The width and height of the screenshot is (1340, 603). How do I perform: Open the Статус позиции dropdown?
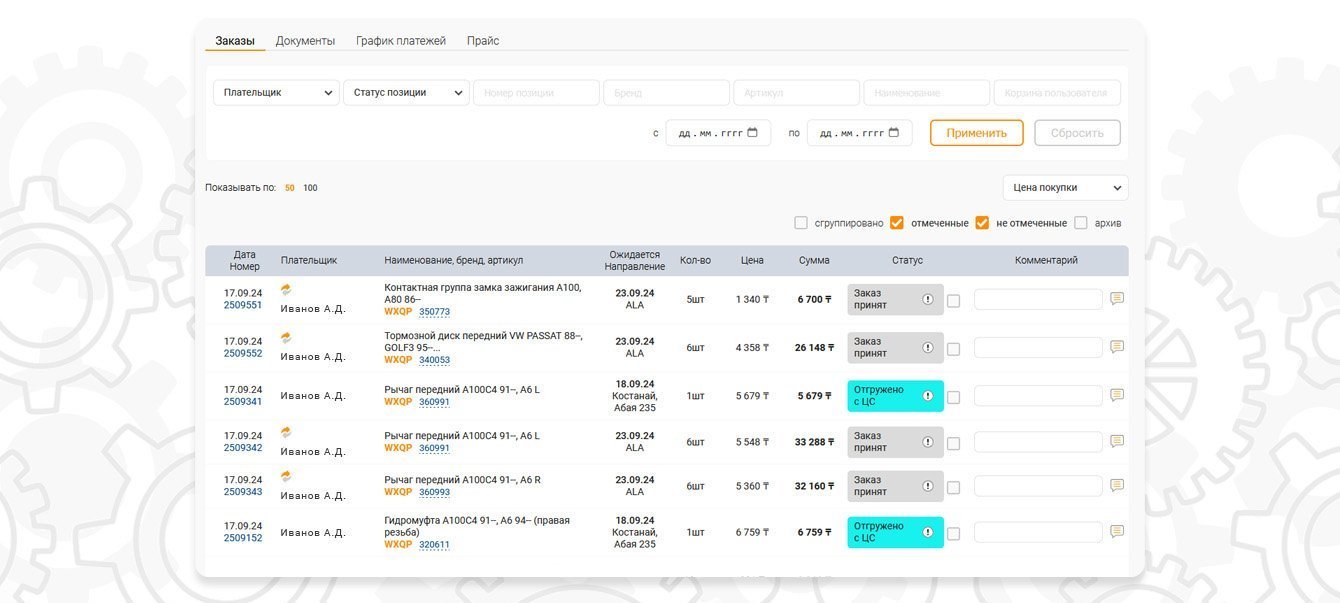pos(406,93)
